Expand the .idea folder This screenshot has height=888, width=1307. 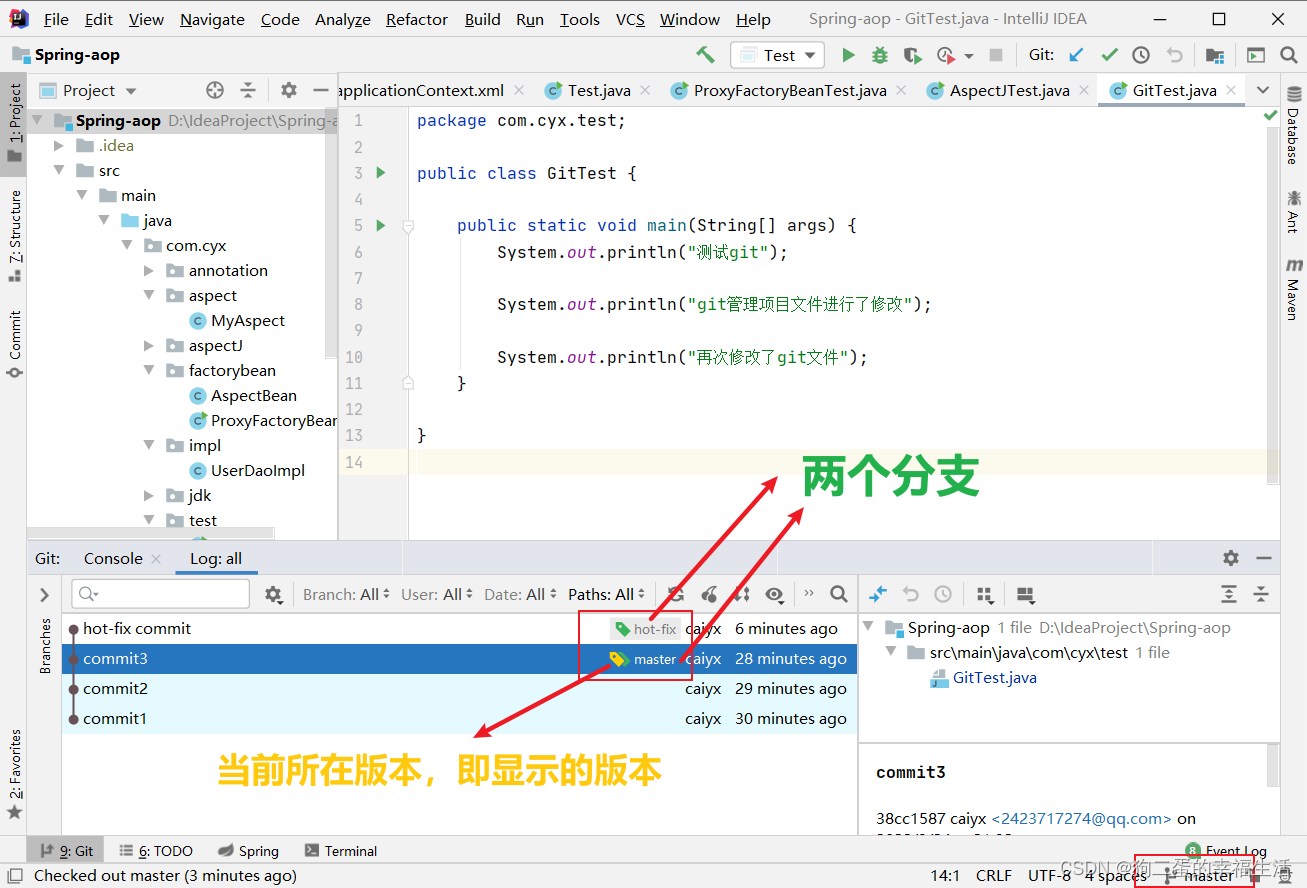[x=59, y=146]
